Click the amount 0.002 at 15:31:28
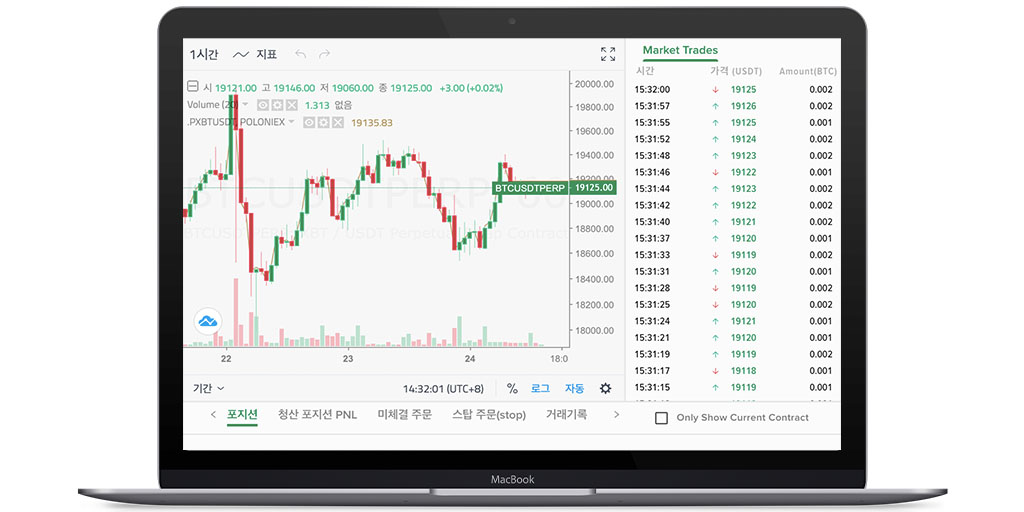 pyautogui.click(x=821, y=288)
